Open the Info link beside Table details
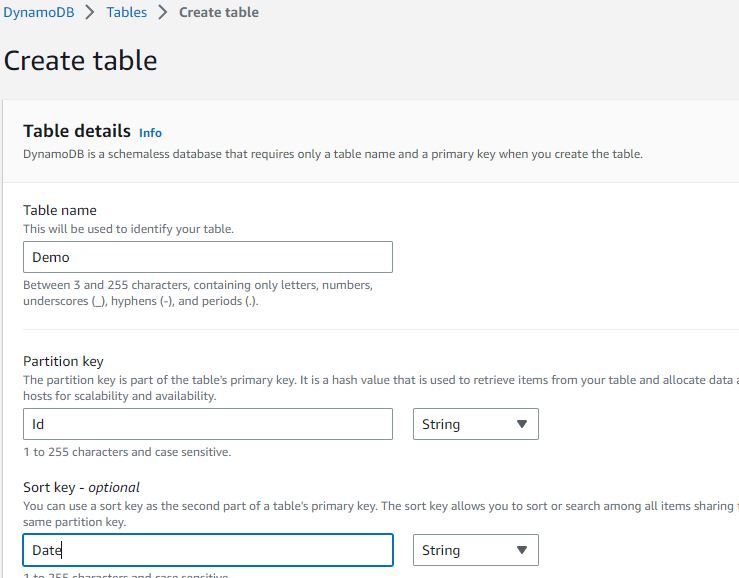The height and width of the screenshot is (578, 739). (x=150, y=133)
